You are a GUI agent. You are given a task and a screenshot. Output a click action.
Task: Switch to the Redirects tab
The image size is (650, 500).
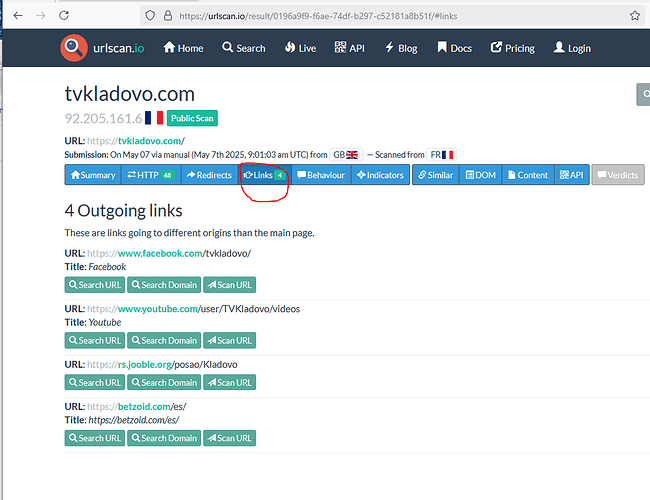pyautogui.click(x=209, y=175)
